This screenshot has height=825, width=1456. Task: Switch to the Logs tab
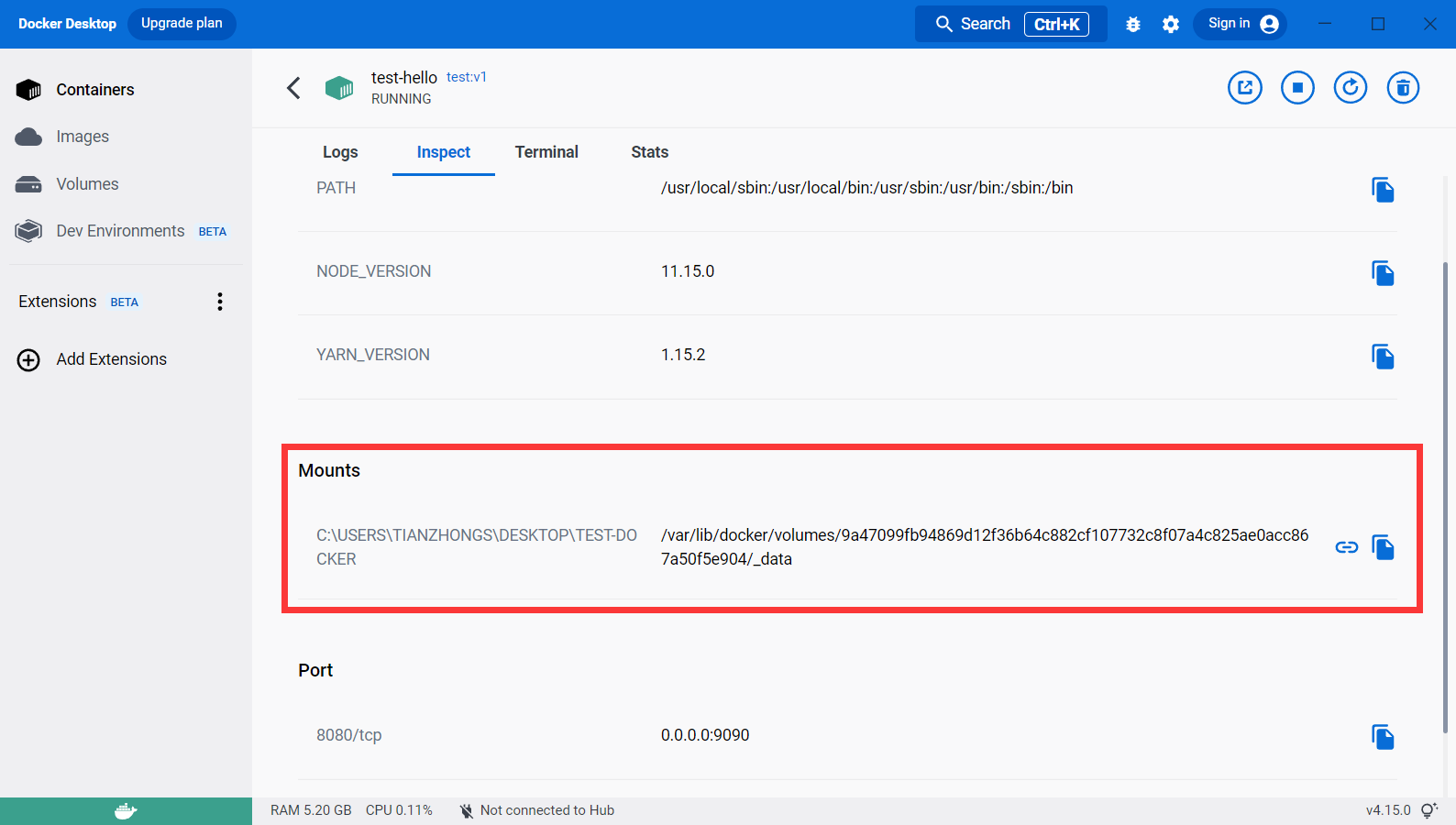(340, 152)
